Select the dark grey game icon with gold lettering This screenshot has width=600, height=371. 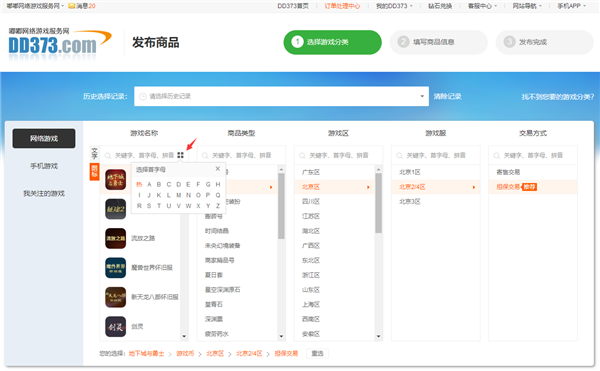pyautogui.click(x=116, y=209)
